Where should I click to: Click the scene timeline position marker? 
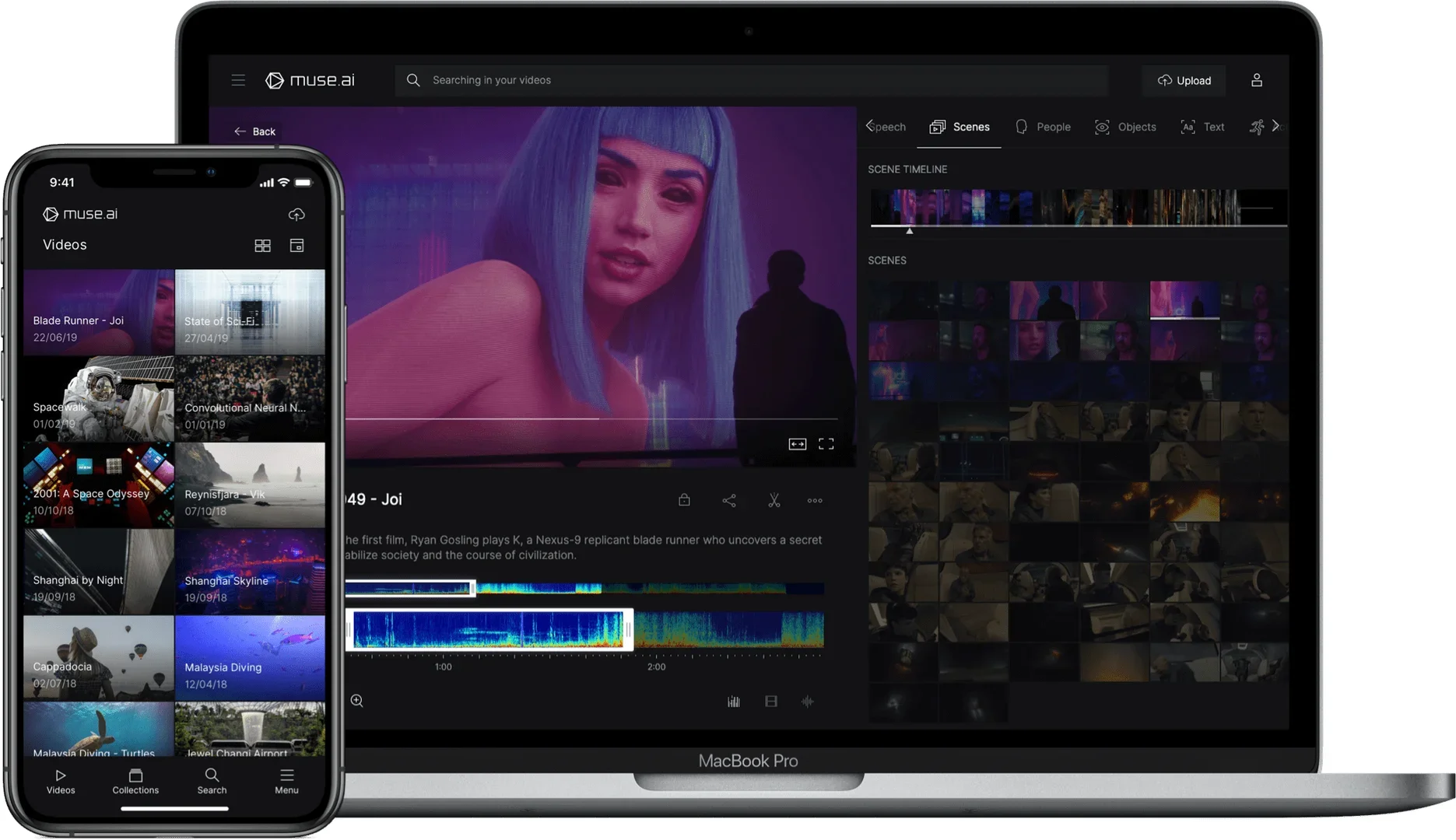pos(909,230)
